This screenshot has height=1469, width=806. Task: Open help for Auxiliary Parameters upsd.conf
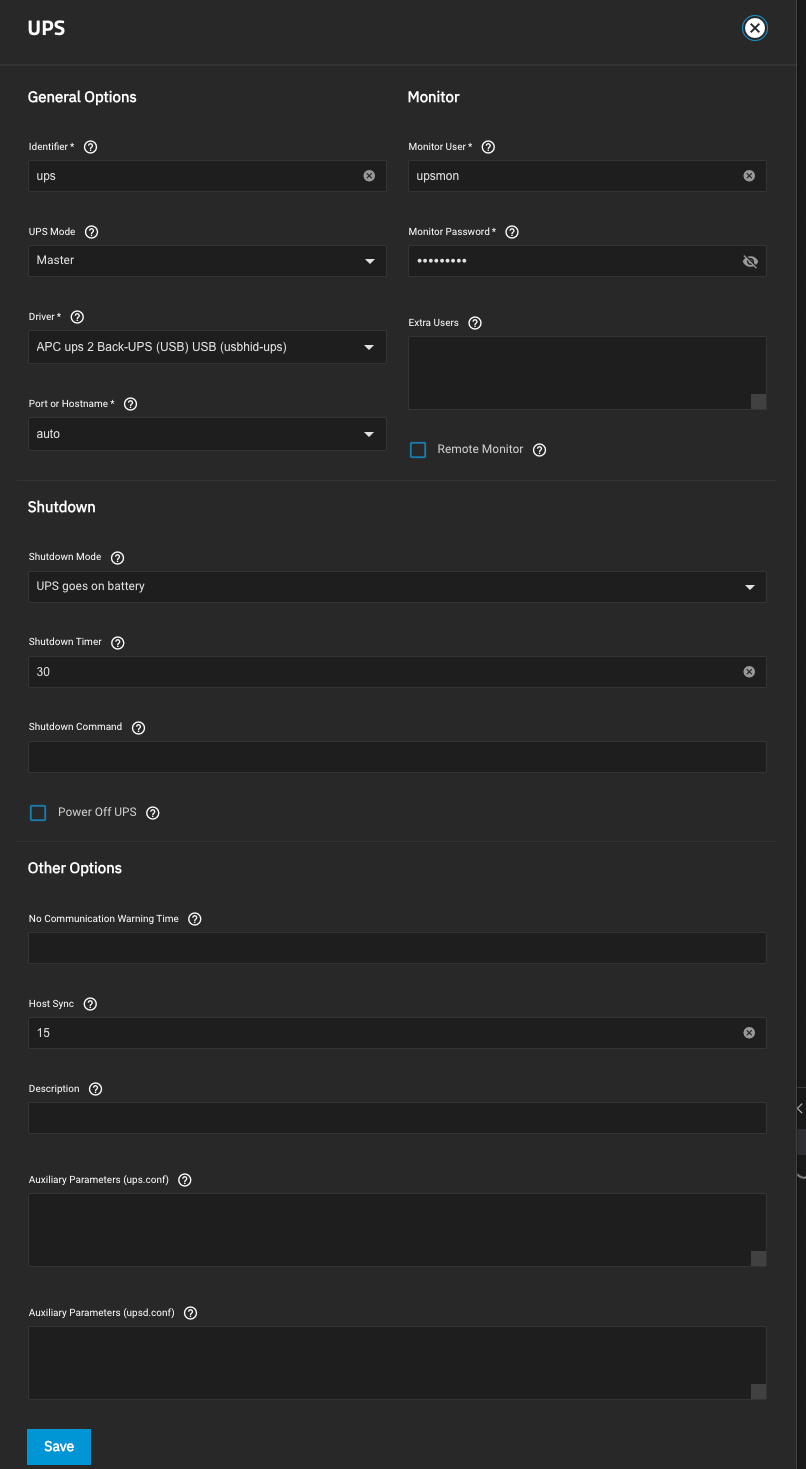coord(191,1313)
